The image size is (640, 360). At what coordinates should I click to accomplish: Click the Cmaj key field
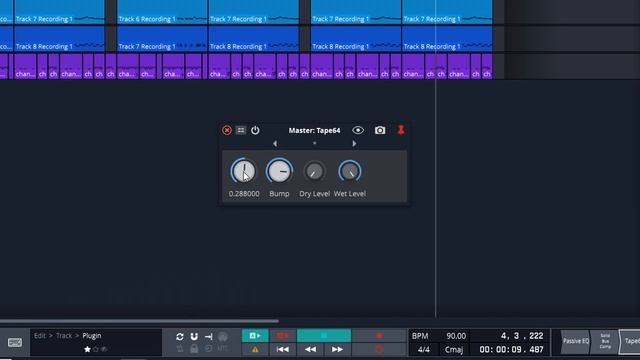point(454,350)
